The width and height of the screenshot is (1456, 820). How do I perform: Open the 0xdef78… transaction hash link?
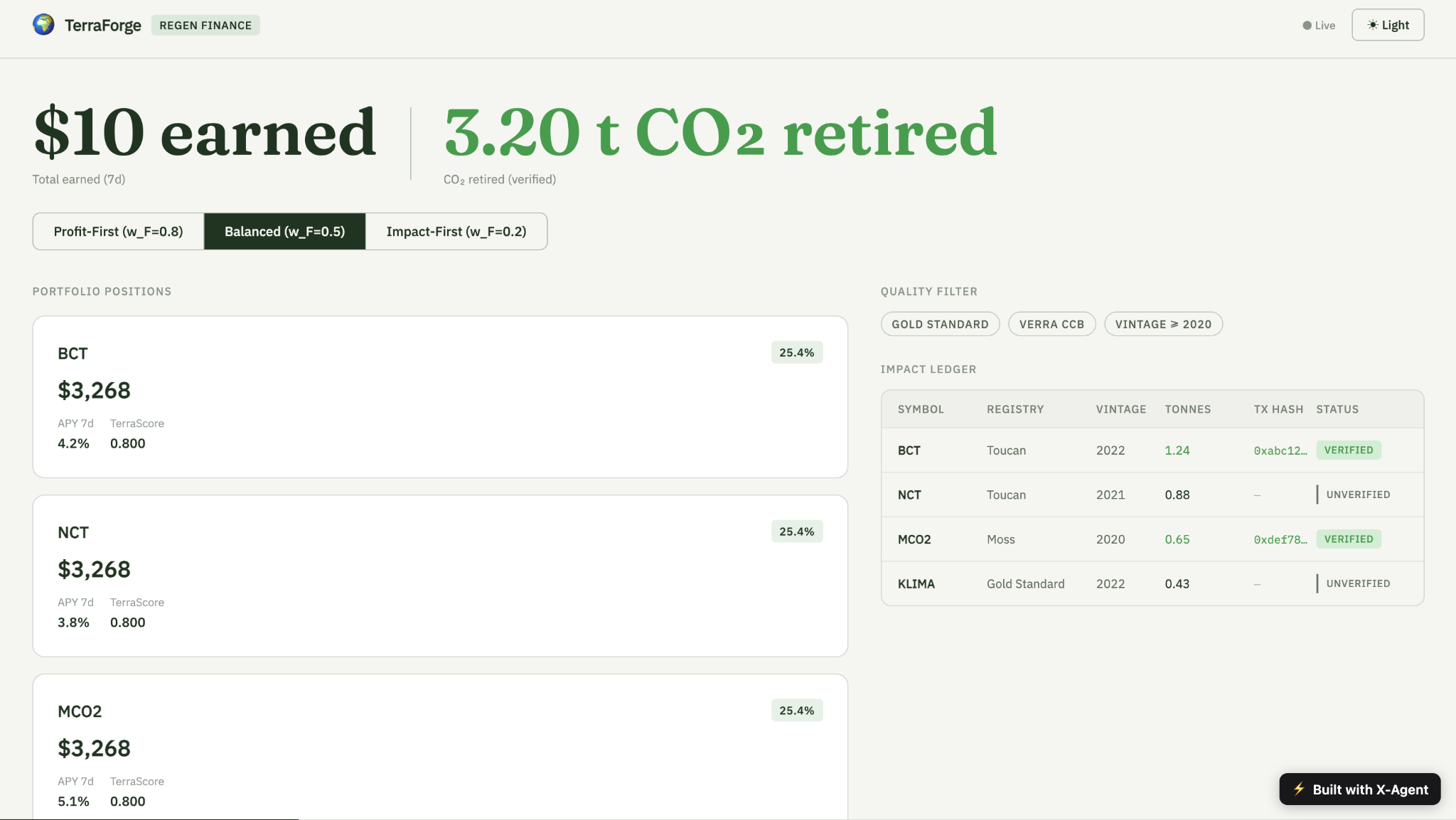pyautogui.click(x=1280, y=539)
